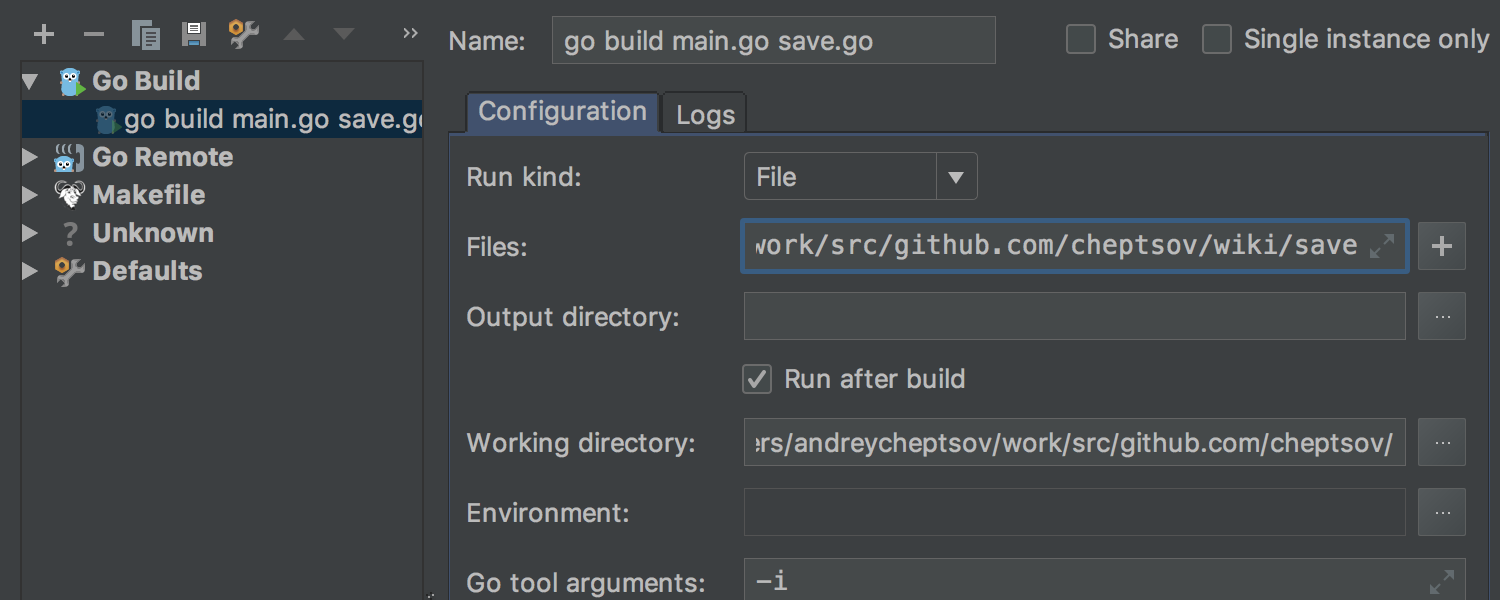The image size is (1500, 600).
Task: Click the Go Remote gopher icon
Action: coord(69,158)
